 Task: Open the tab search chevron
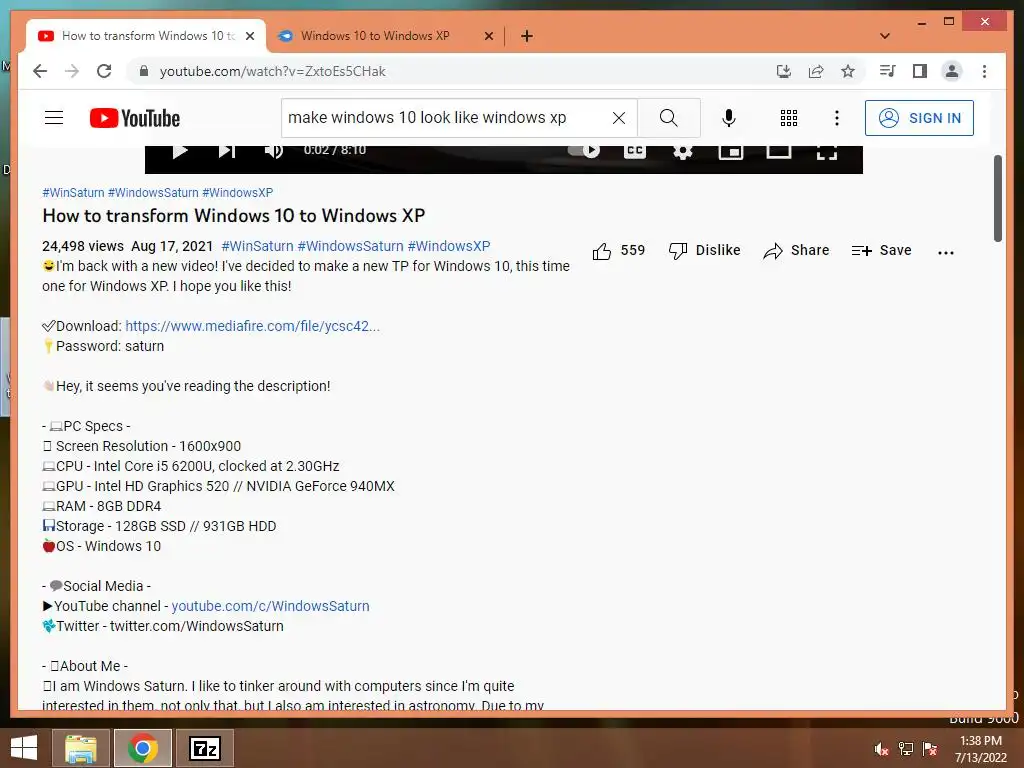pyautogui.click(x=885, y=36)
